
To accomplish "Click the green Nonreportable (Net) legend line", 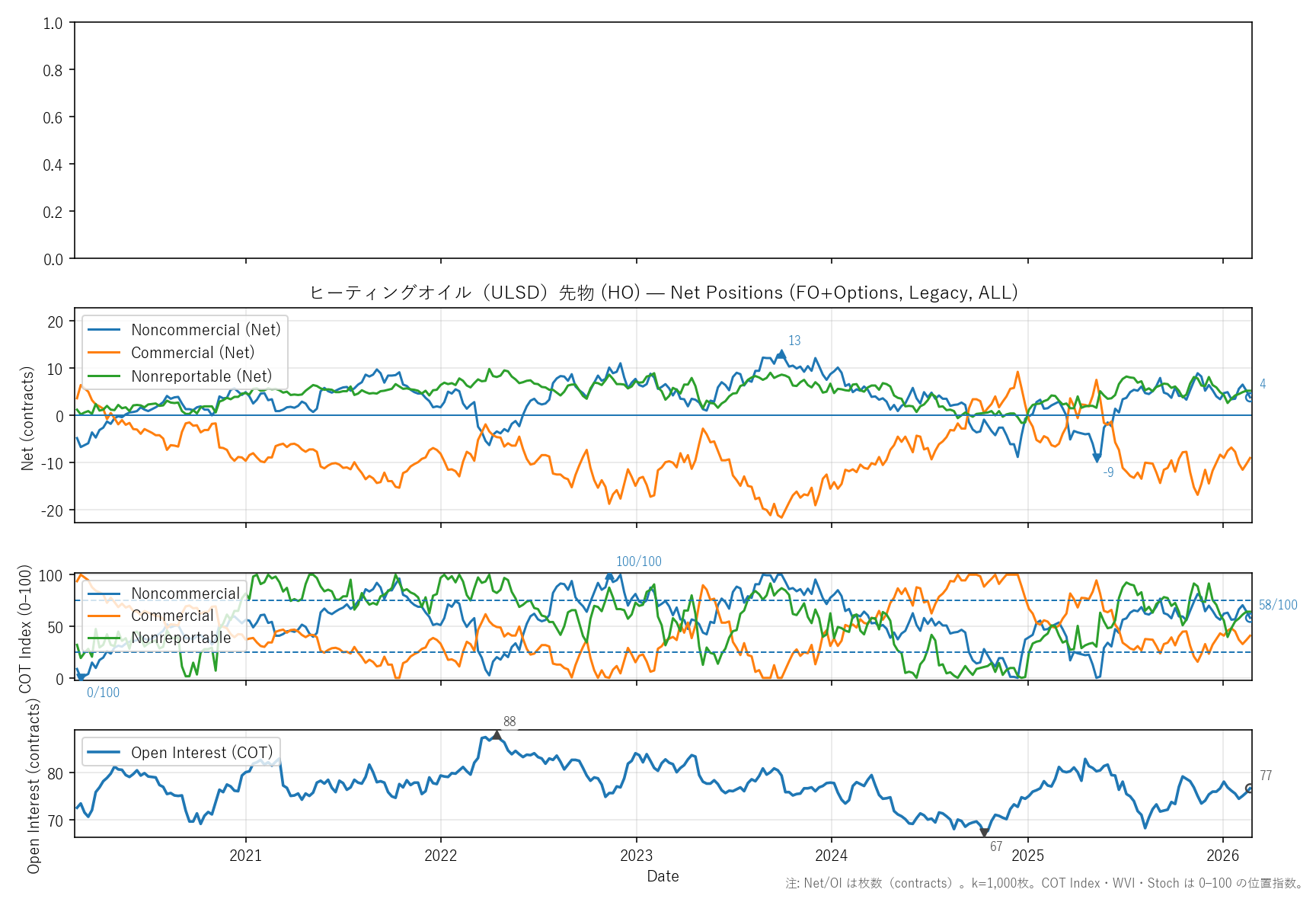I will [104, 376].
